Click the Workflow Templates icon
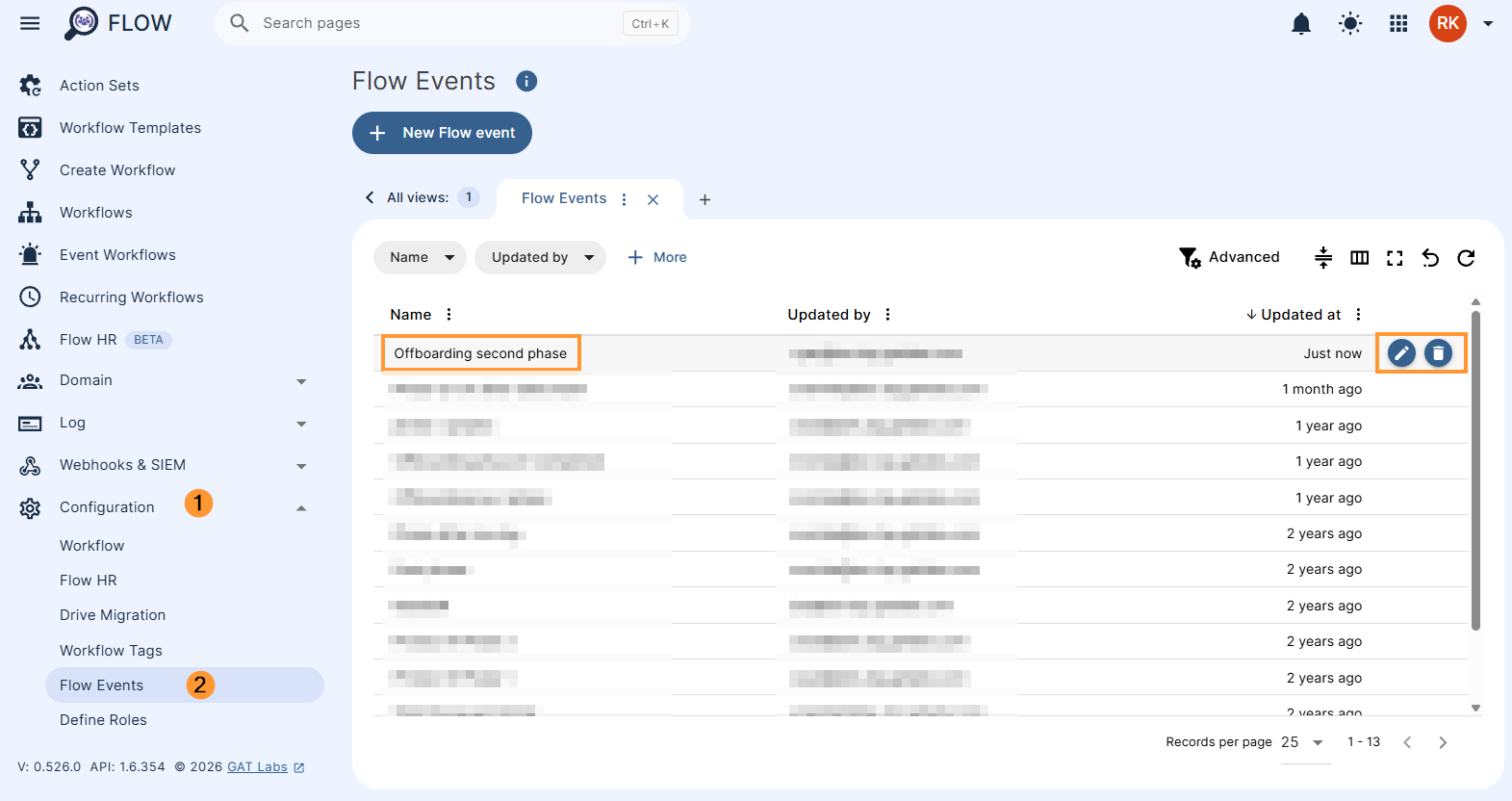The height and width of the screenshot is (801, 1512). pyautogui.click(x=30, y=128)
